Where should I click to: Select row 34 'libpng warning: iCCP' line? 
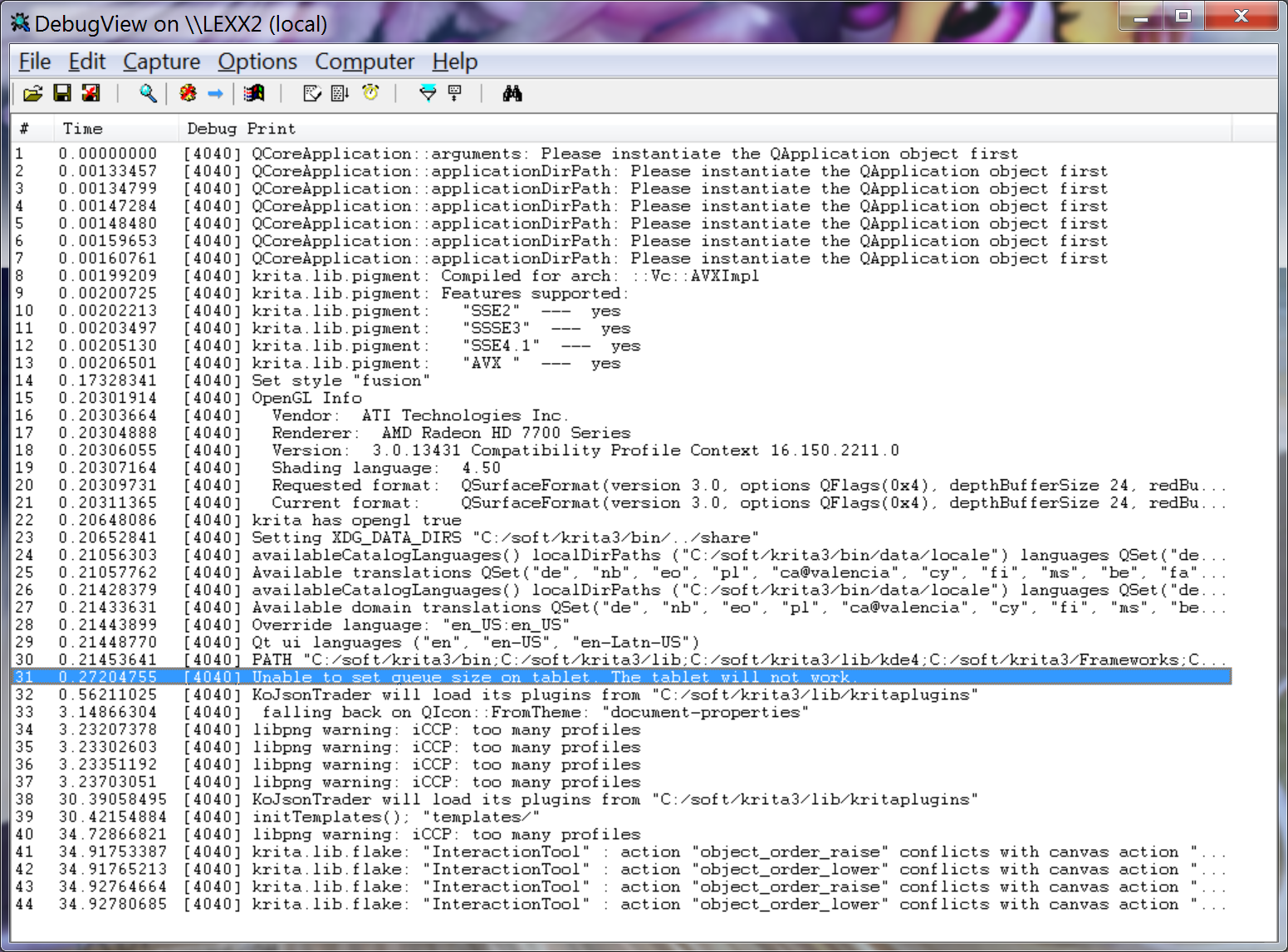[621, 729]
